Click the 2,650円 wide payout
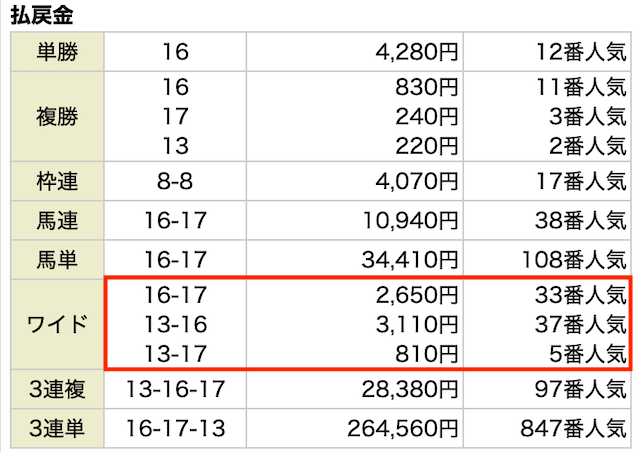The width and height of the screenshot is (640, 452). (417, 295)
